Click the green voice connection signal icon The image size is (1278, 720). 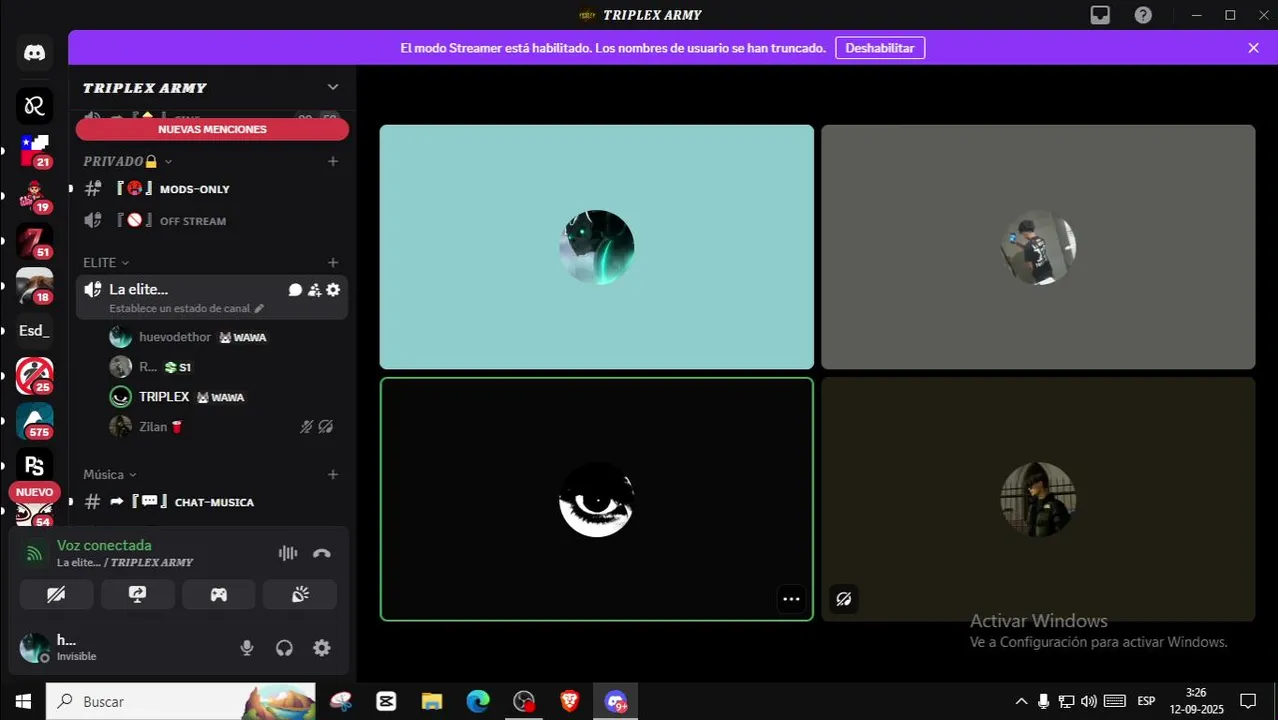pos(35,553)
